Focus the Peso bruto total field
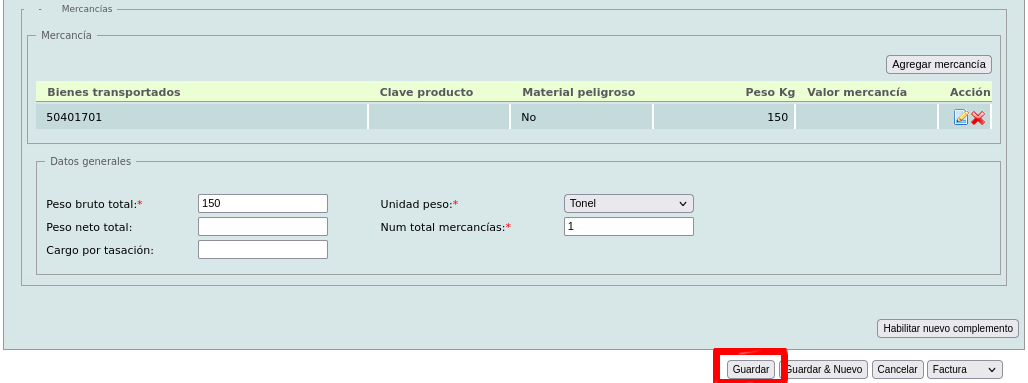Viewport: 1028px width, 383px height. tap(262, 203)
